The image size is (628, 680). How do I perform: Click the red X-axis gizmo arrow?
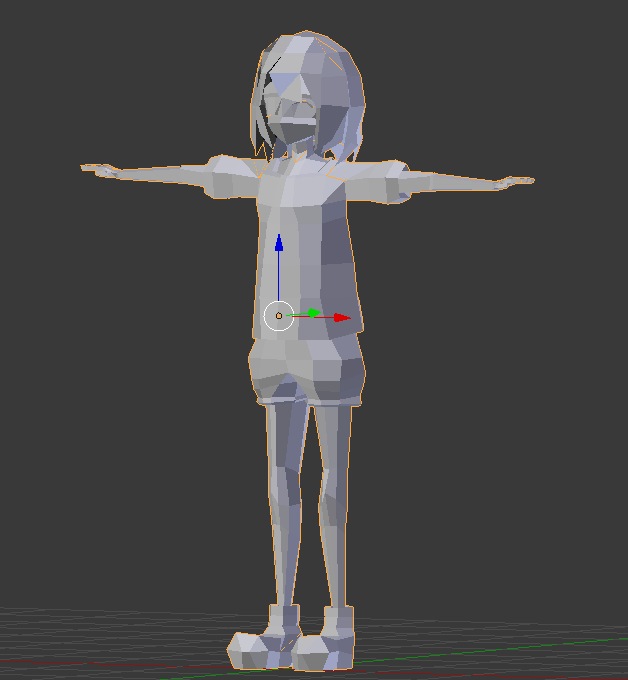342,318
